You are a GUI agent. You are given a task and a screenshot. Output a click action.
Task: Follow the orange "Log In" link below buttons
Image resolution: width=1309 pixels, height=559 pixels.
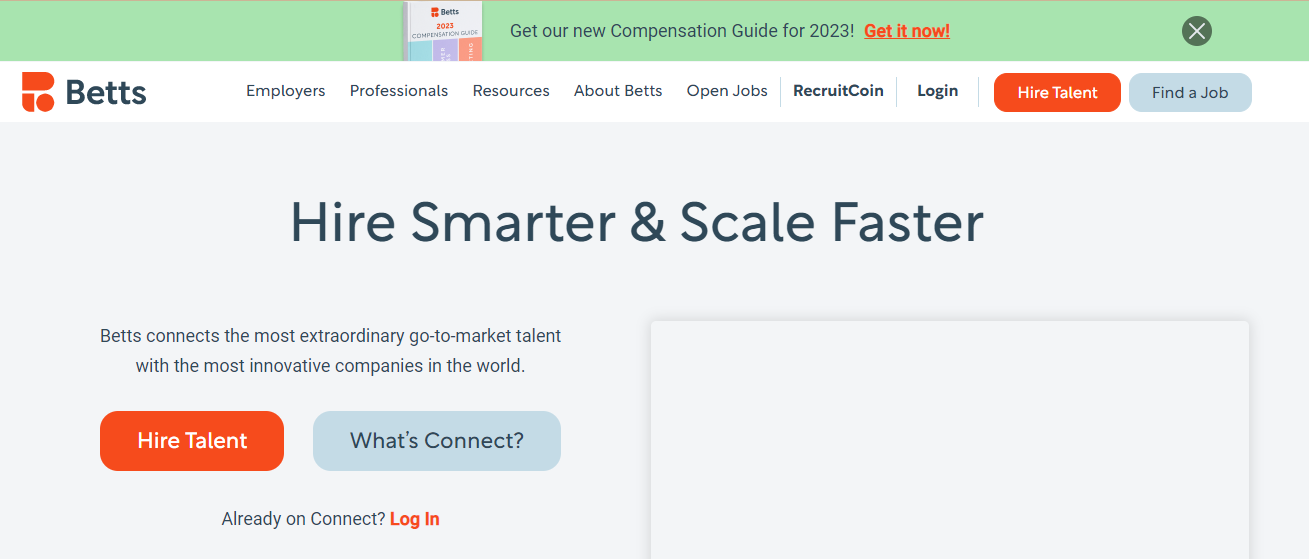point(415,519)
